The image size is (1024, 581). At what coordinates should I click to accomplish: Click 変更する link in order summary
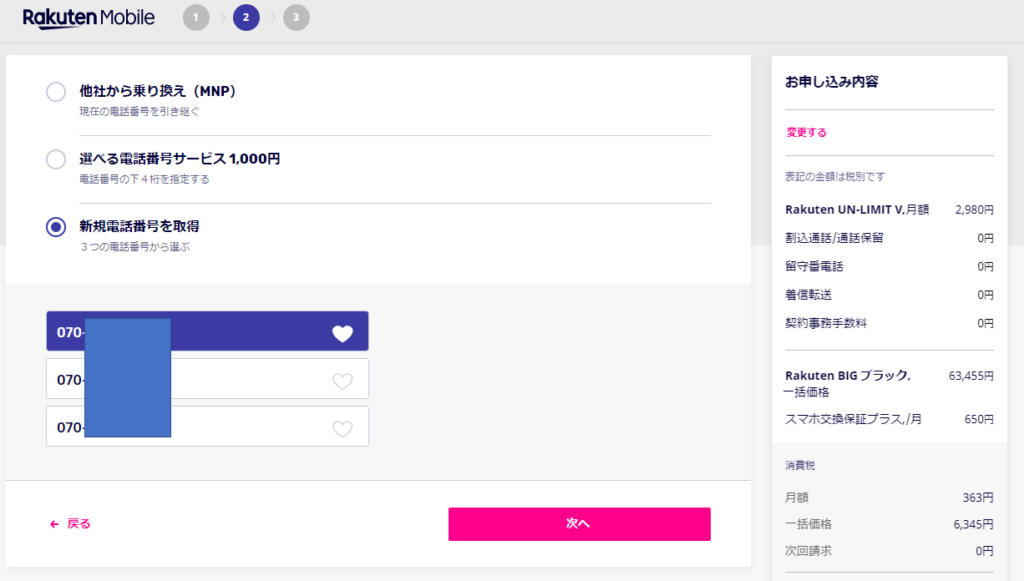pyautogui.click(x=806, y=133)
